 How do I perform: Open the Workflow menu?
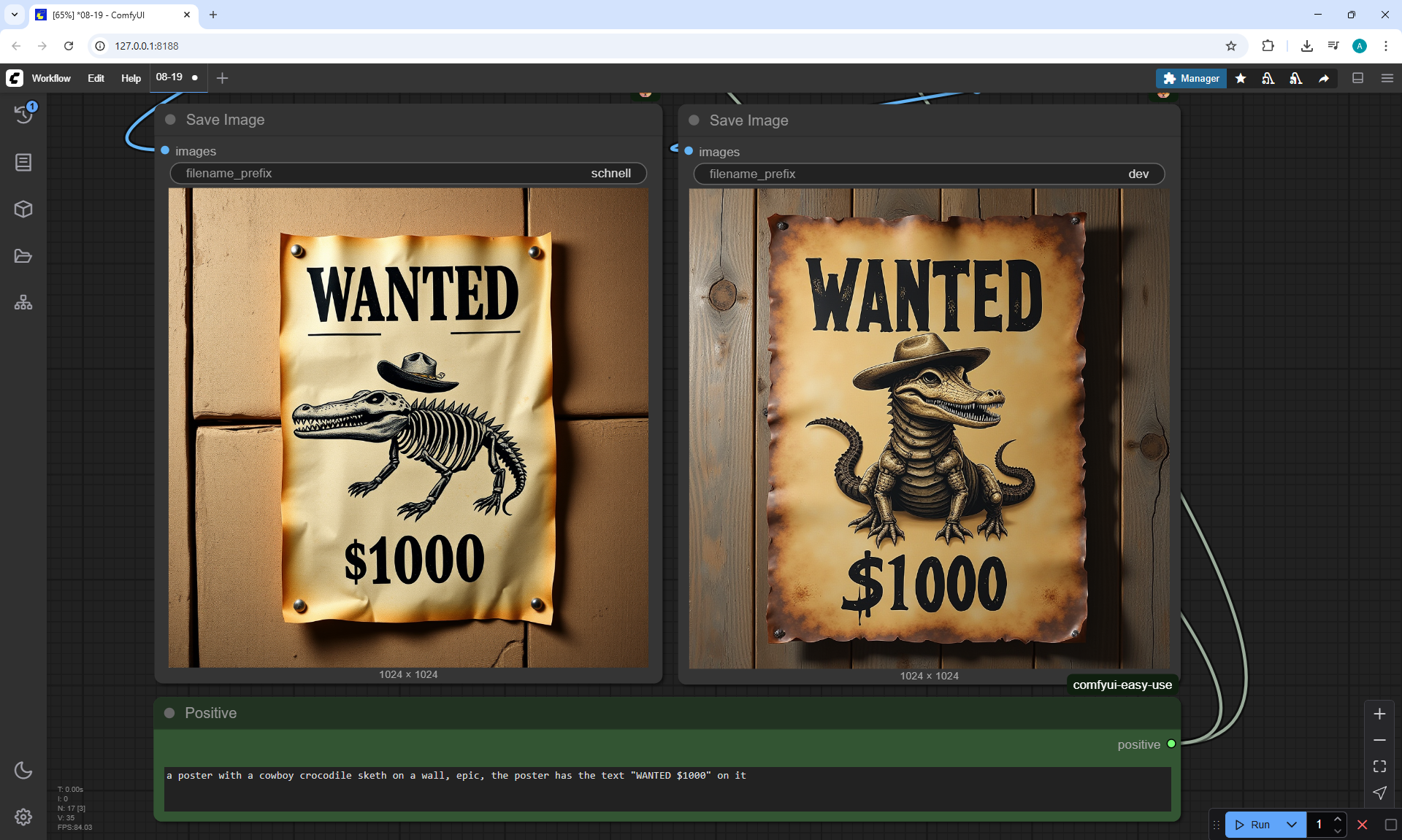coord(51,78)
